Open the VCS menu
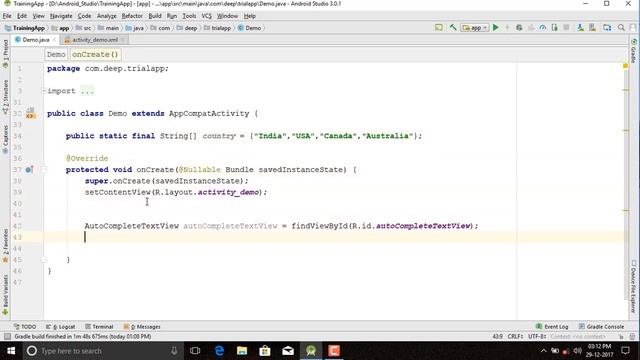This screenshot has width=640, height=360. click(207, 16)
